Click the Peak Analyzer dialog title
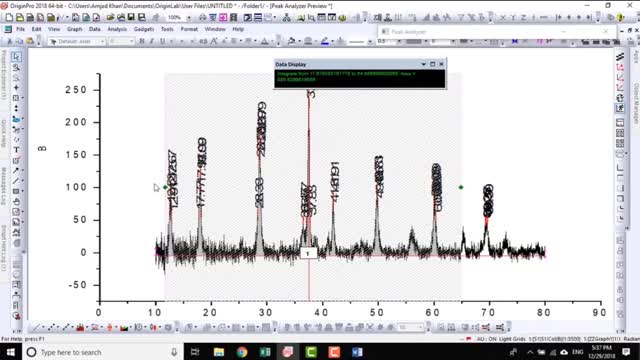 (409, 32)
